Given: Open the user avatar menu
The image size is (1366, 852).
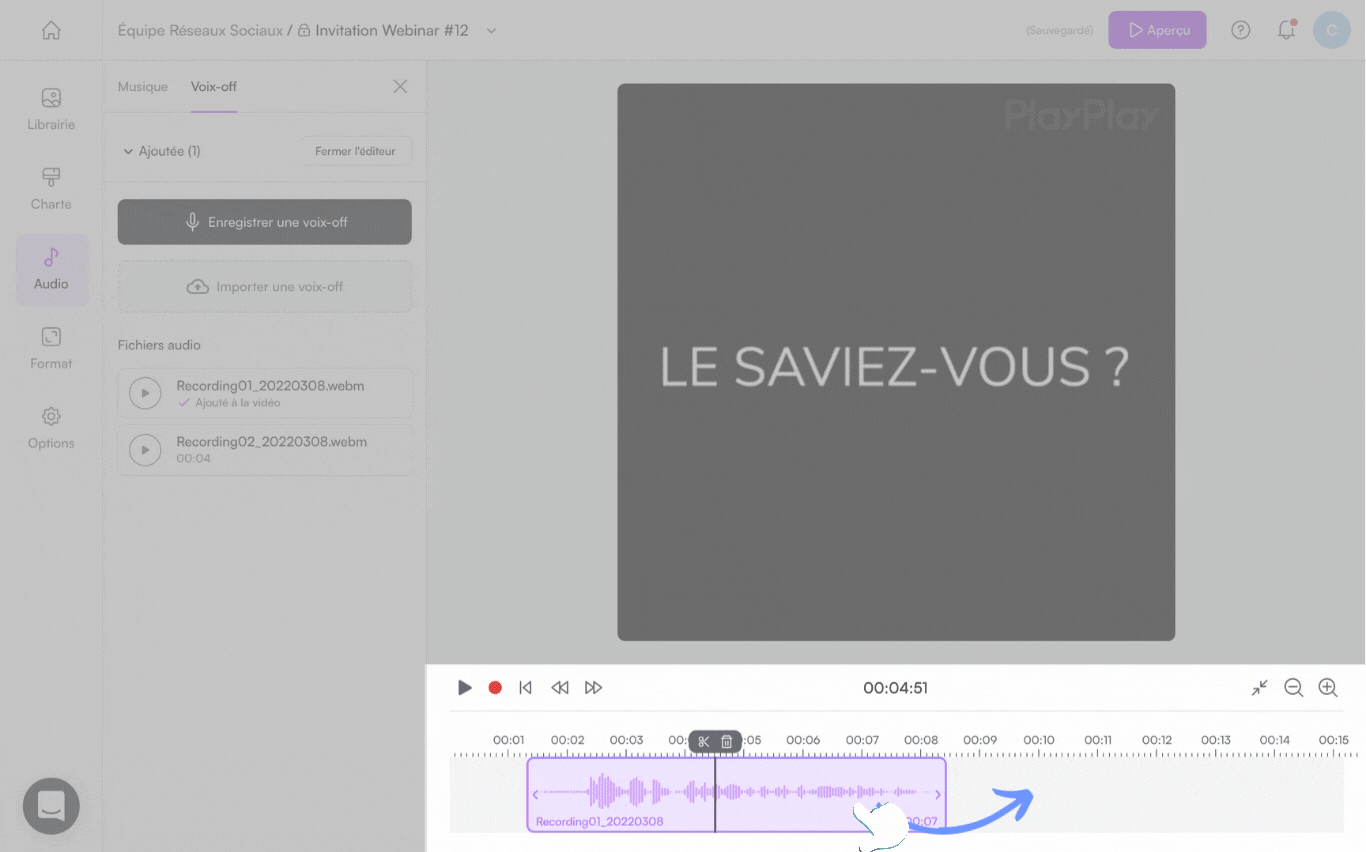Looking at the screenshot, I should 1331,30.
